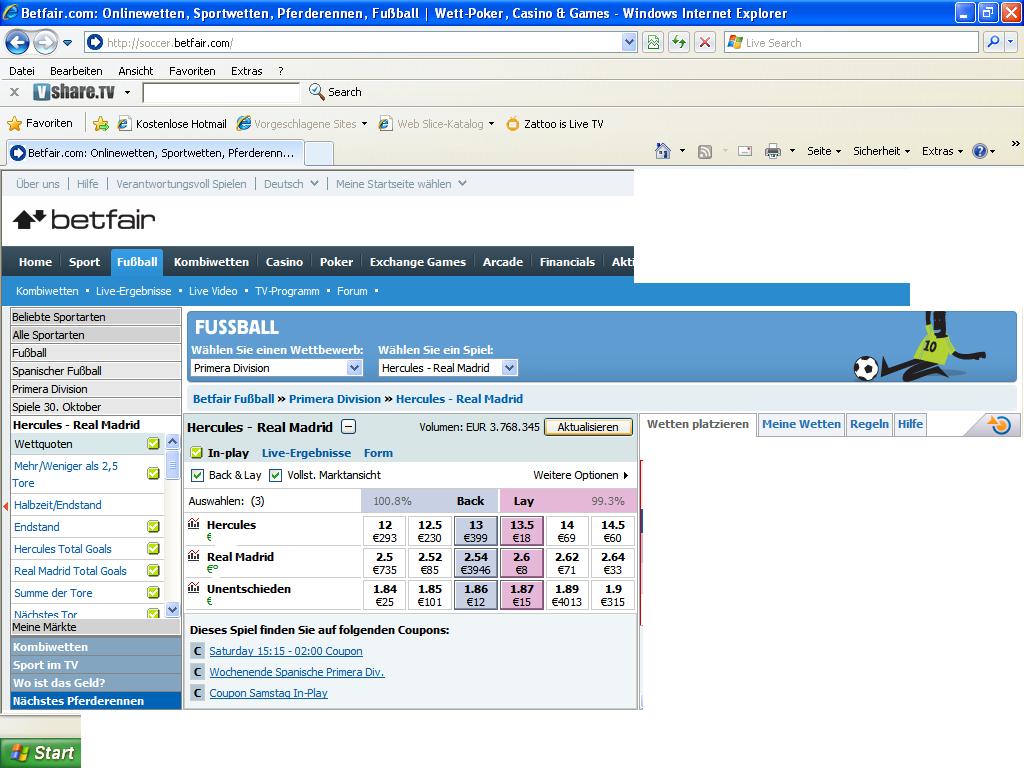Close the Vshare.TV toolbar
This screenshot has width=1024, height=768.
14,92
